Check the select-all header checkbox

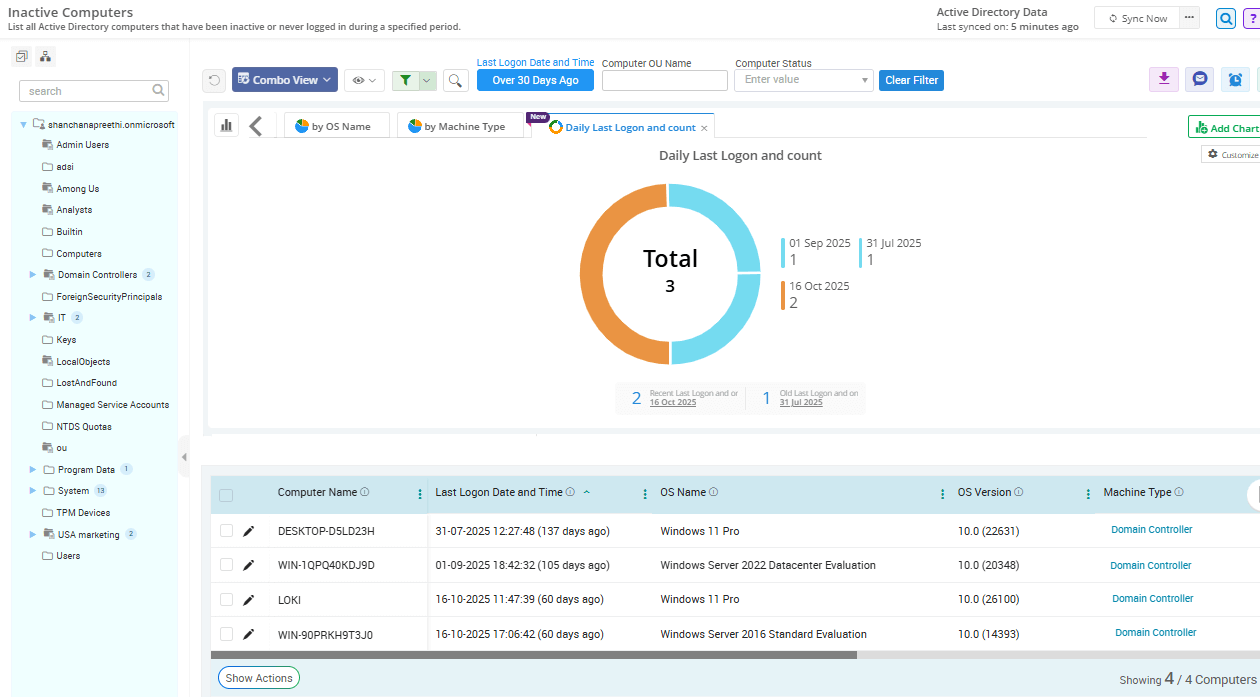(226, 495)
